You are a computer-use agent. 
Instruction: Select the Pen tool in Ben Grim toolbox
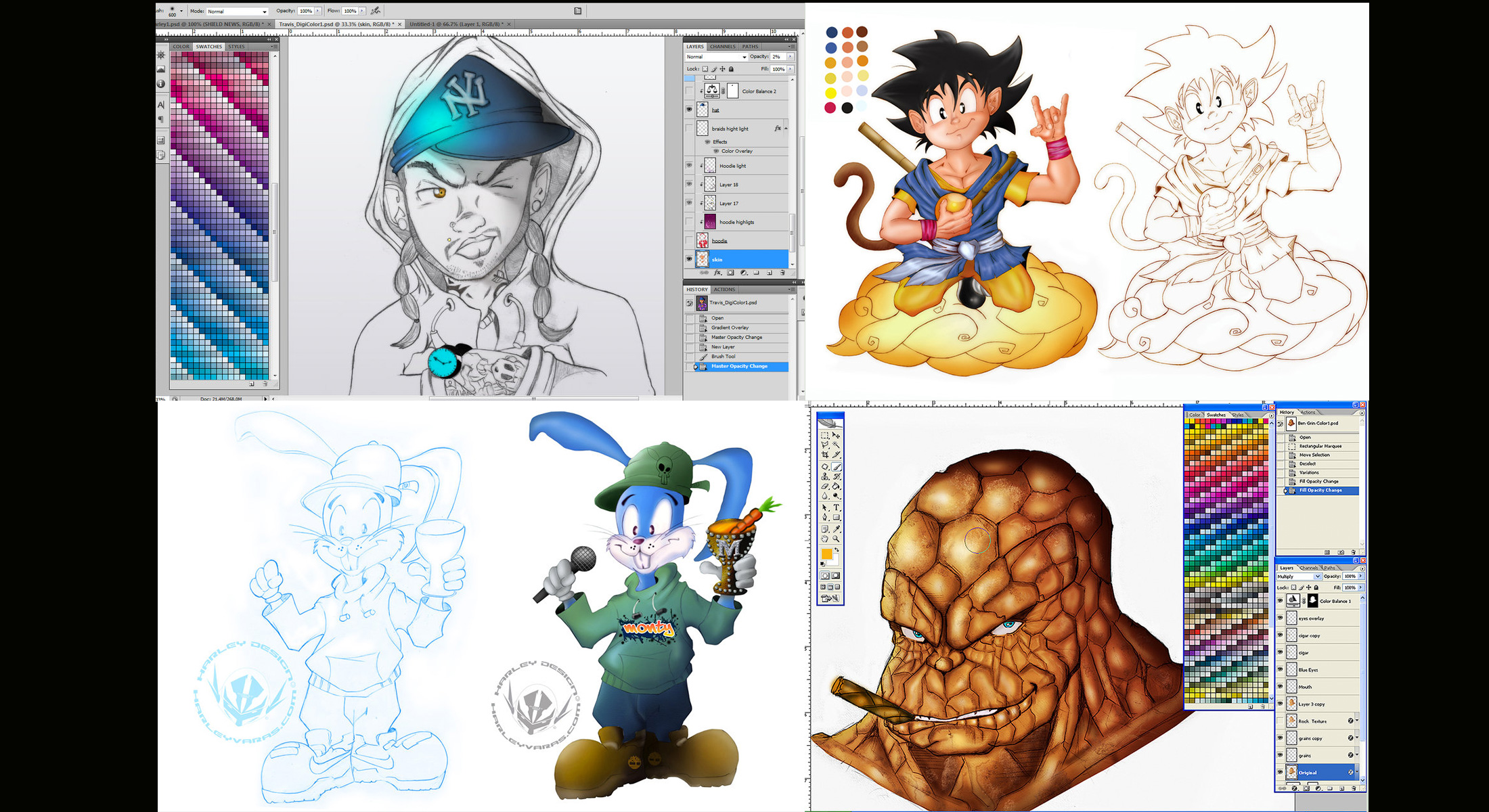(x=825, y=517)
